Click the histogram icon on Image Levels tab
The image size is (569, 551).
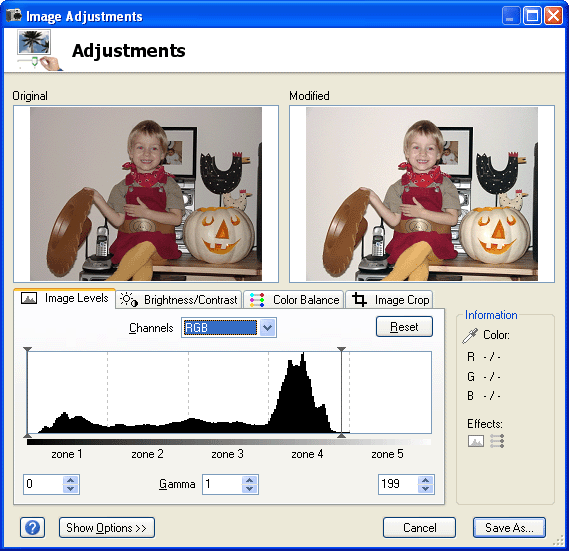[29, 298]
